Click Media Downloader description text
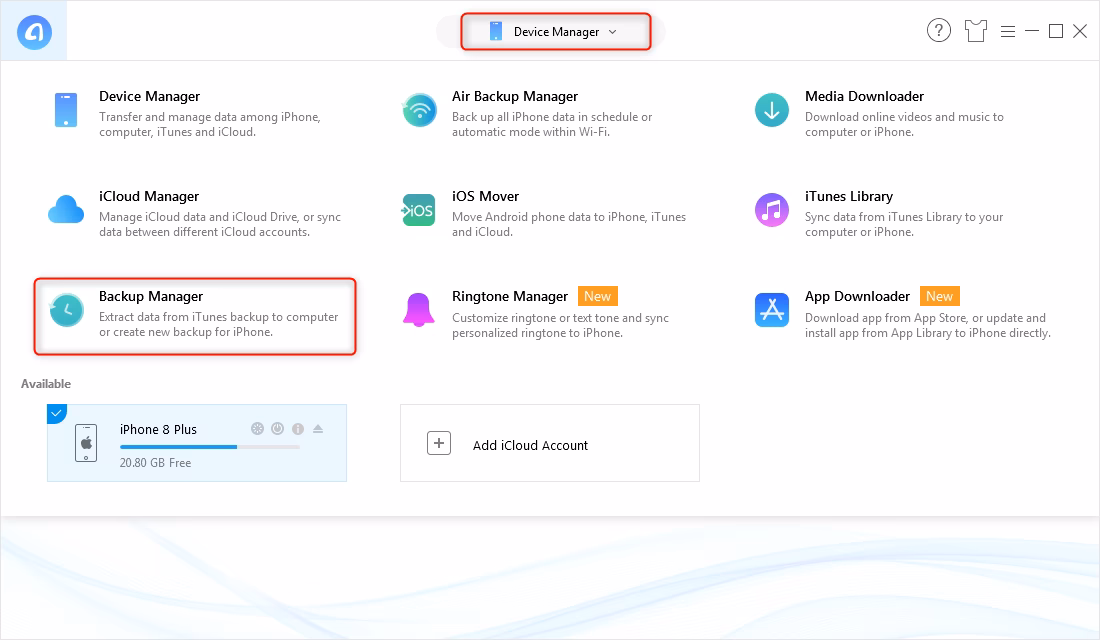Screen dimensions: 1100x640 click(x=904, y=124)
